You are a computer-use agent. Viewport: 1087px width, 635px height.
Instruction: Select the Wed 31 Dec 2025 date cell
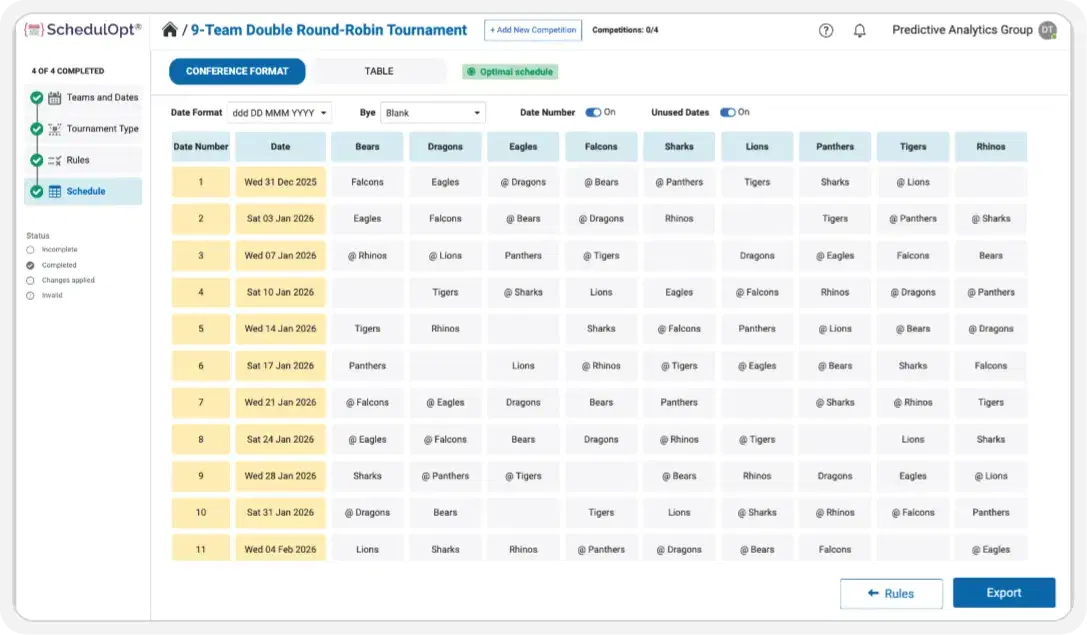280,182
